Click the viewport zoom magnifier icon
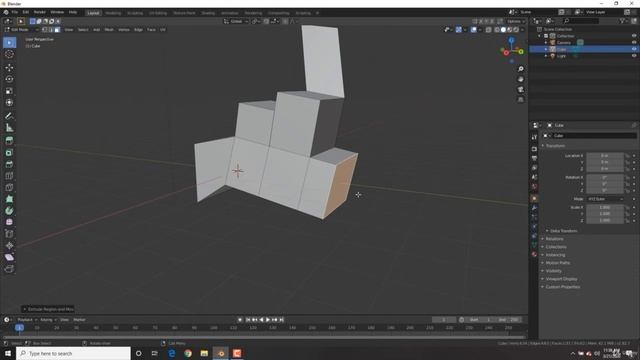 click(x=520, y=69)
